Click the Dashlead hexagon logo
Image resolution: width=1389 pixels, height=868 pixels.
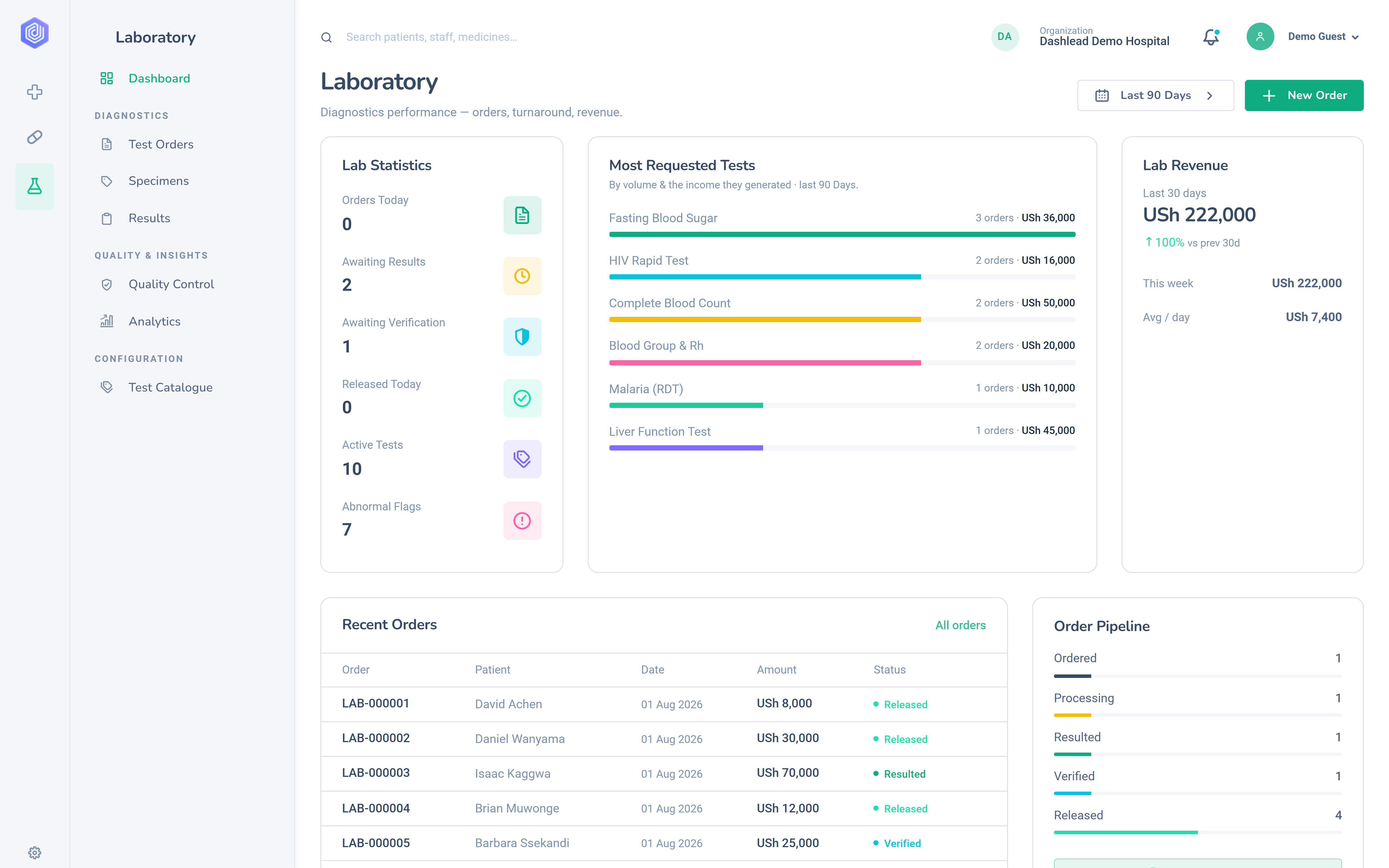tap(34, 33)
